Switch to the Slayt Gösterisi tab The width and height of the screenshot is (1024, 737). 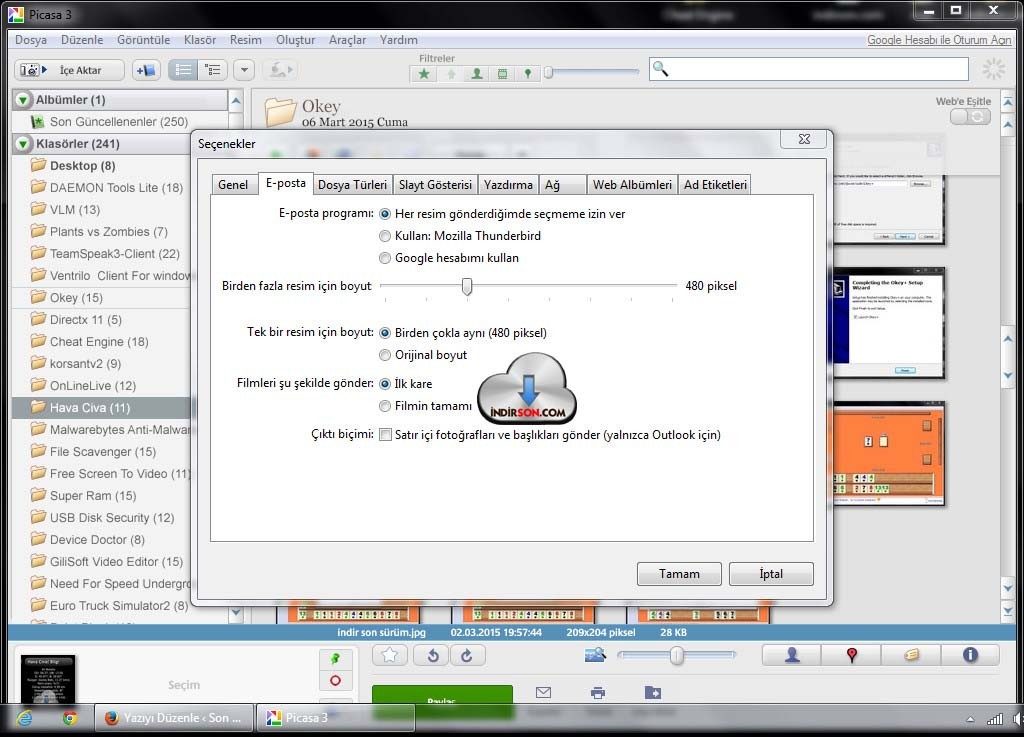tap(435, 185)
